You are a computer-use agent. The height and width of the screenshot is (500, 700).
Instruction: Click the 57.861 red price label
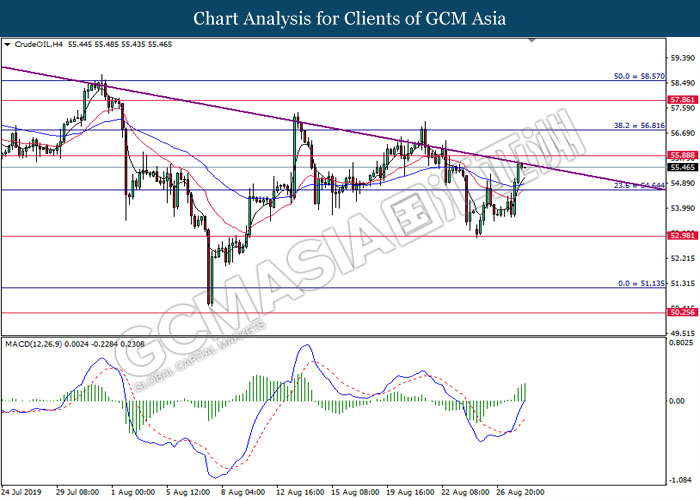tap(682, 100)
